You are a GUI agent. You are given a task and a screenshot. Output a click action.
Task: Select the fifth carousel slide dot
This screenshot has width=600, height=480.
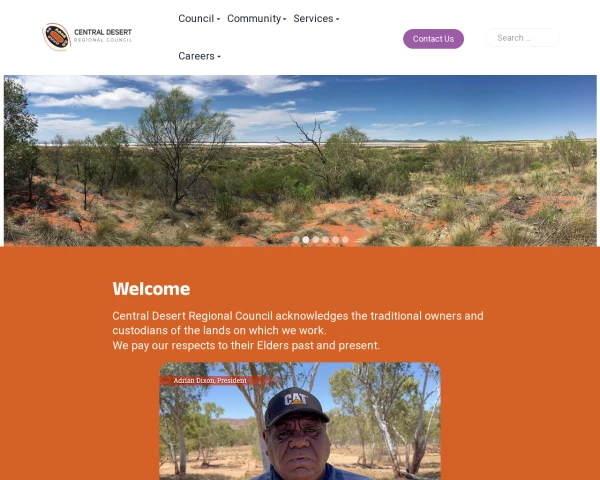coord(335,240)
